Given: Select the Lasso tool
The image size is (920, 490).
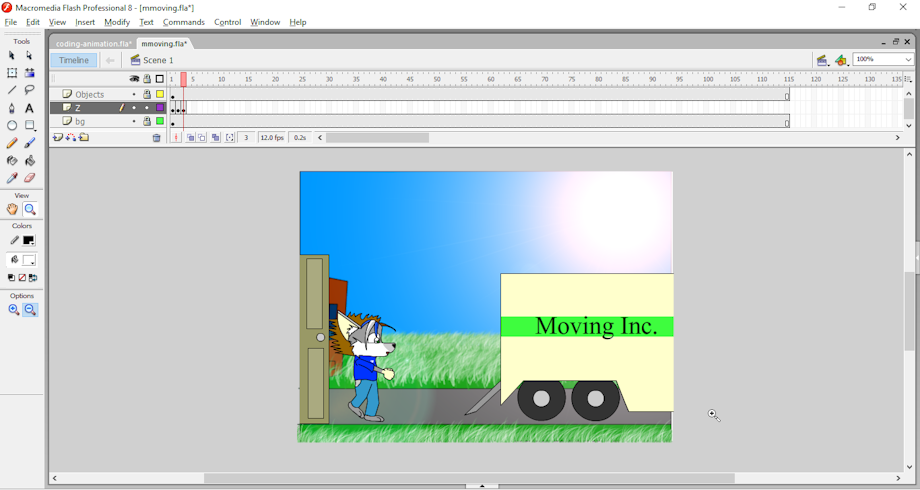Looking at the screenshot, I should pyautogui.click(x=30, y=90).
